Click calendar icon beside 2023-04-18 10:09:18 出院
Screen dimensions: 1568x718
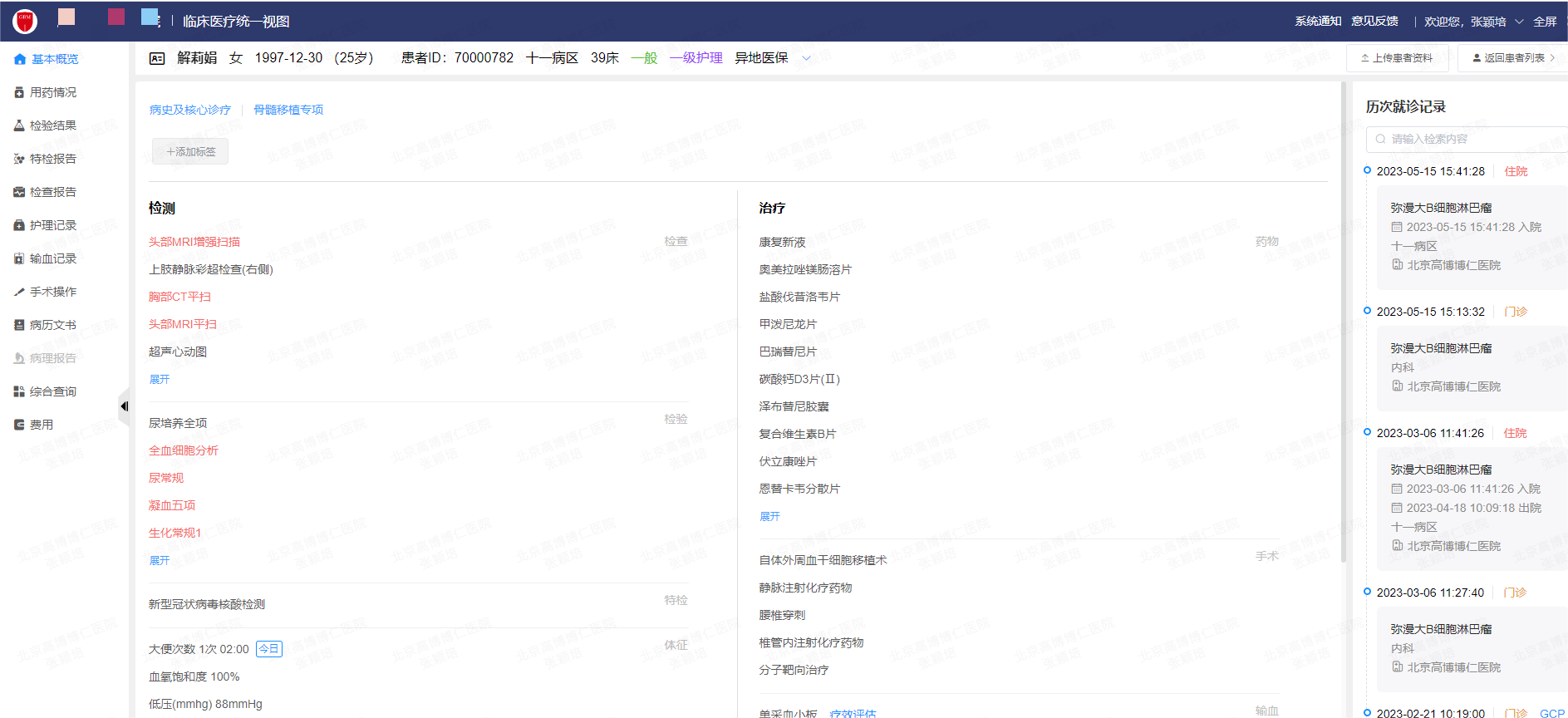(1397, 508)
